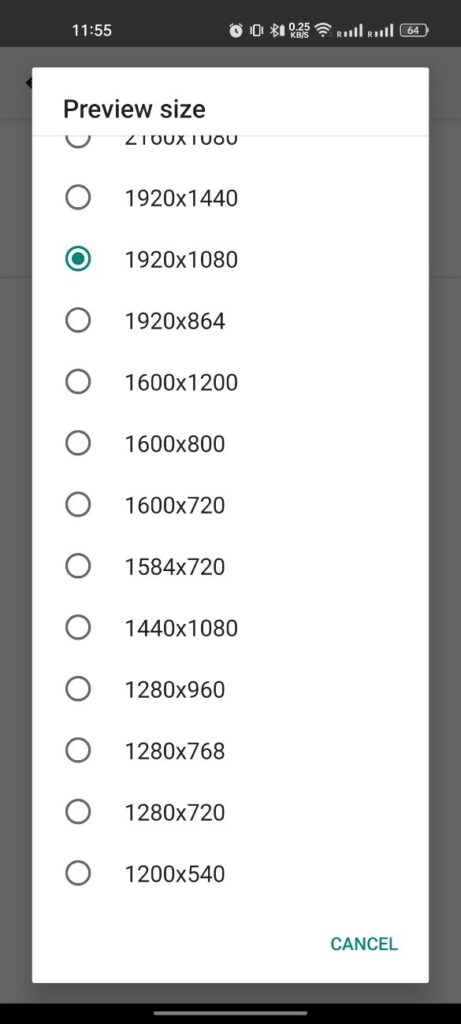Tap the battery level indicator
Viewport: 461px width, 1024px height.
(414, 30)
